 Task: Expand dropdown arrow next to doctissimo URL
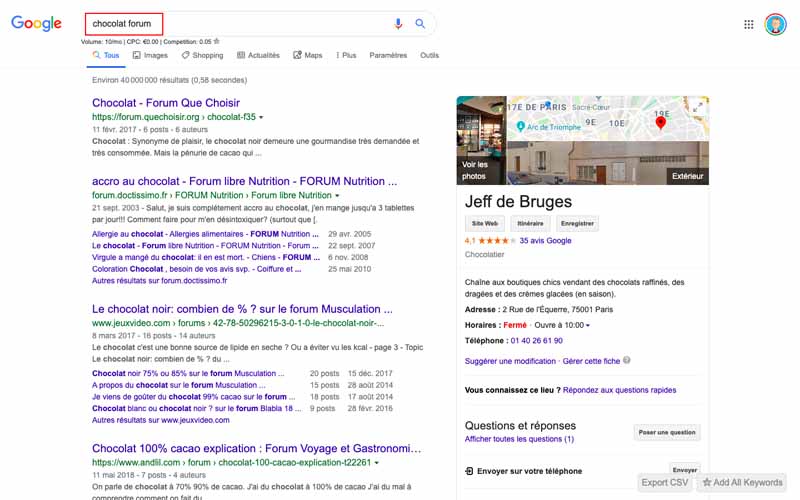pos(337,195)
